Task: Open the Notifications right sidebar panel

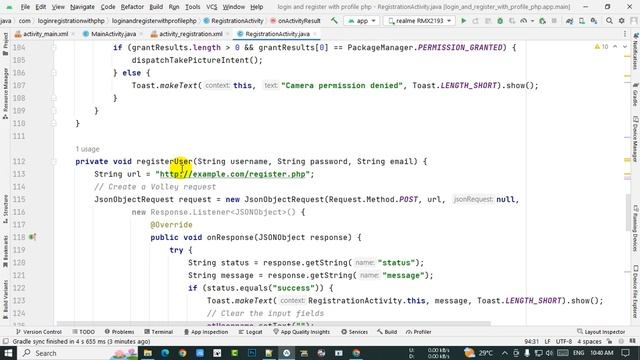Action: (635, 52)
